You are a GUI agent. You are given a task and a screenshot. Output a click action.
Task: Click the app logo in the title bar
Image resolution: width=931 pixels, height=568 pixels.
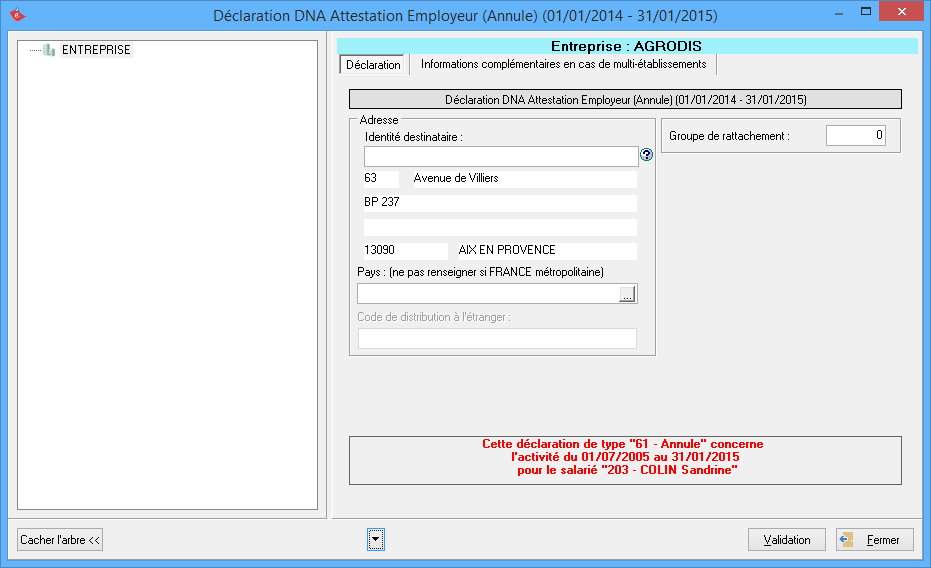pos(16,16)
